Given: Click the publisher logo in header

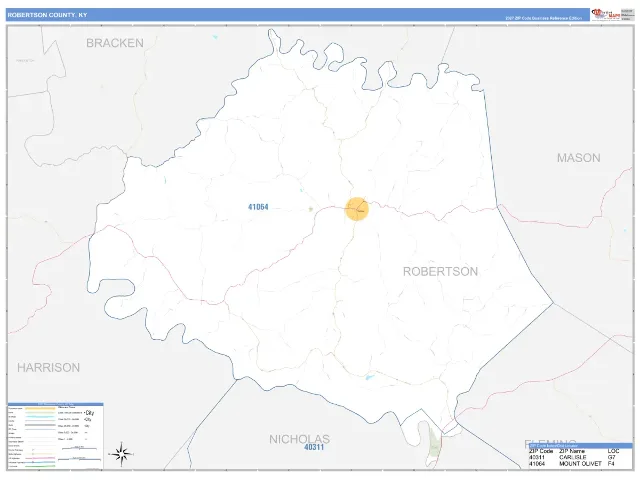Looking at the screenshot, I should [605, 14].
